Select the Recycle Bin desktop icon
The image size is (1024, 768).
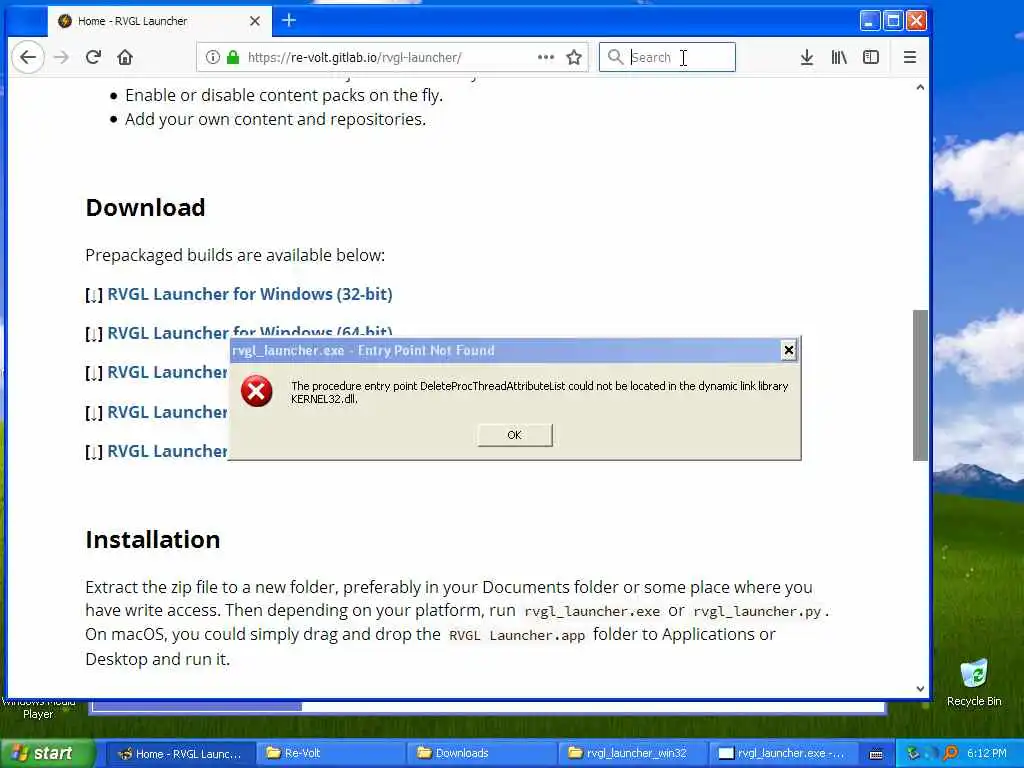pyautogui.click(x=974, y=683)
